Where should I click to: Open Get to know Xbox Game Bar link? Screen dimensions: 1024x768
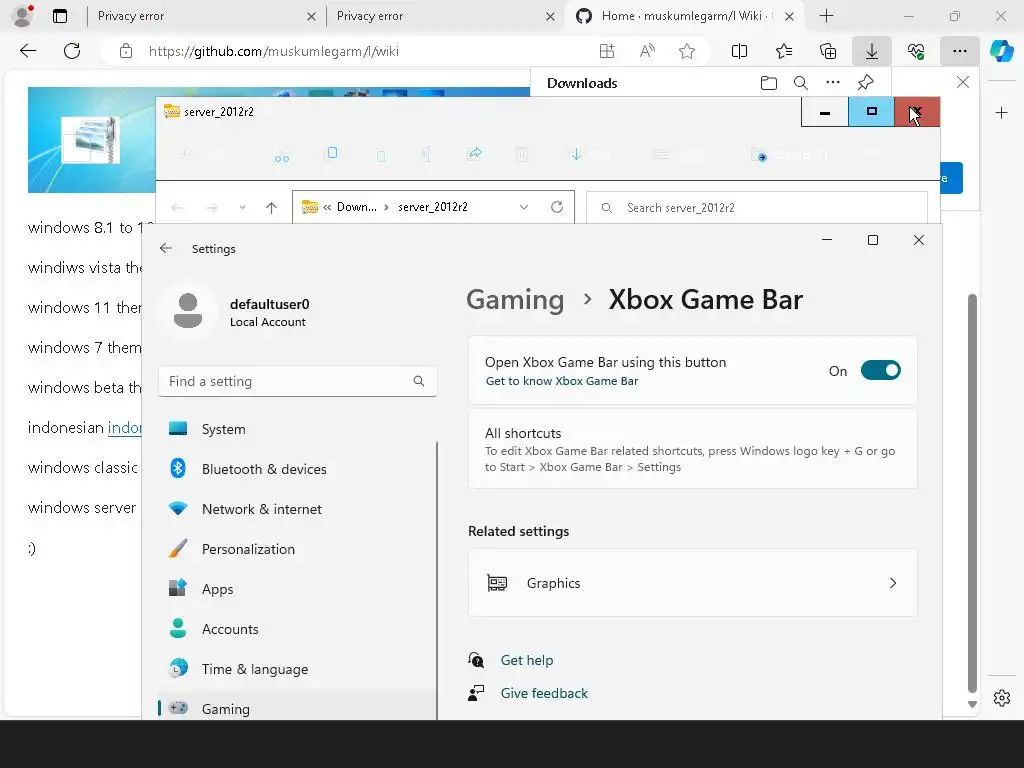point(562,381)
